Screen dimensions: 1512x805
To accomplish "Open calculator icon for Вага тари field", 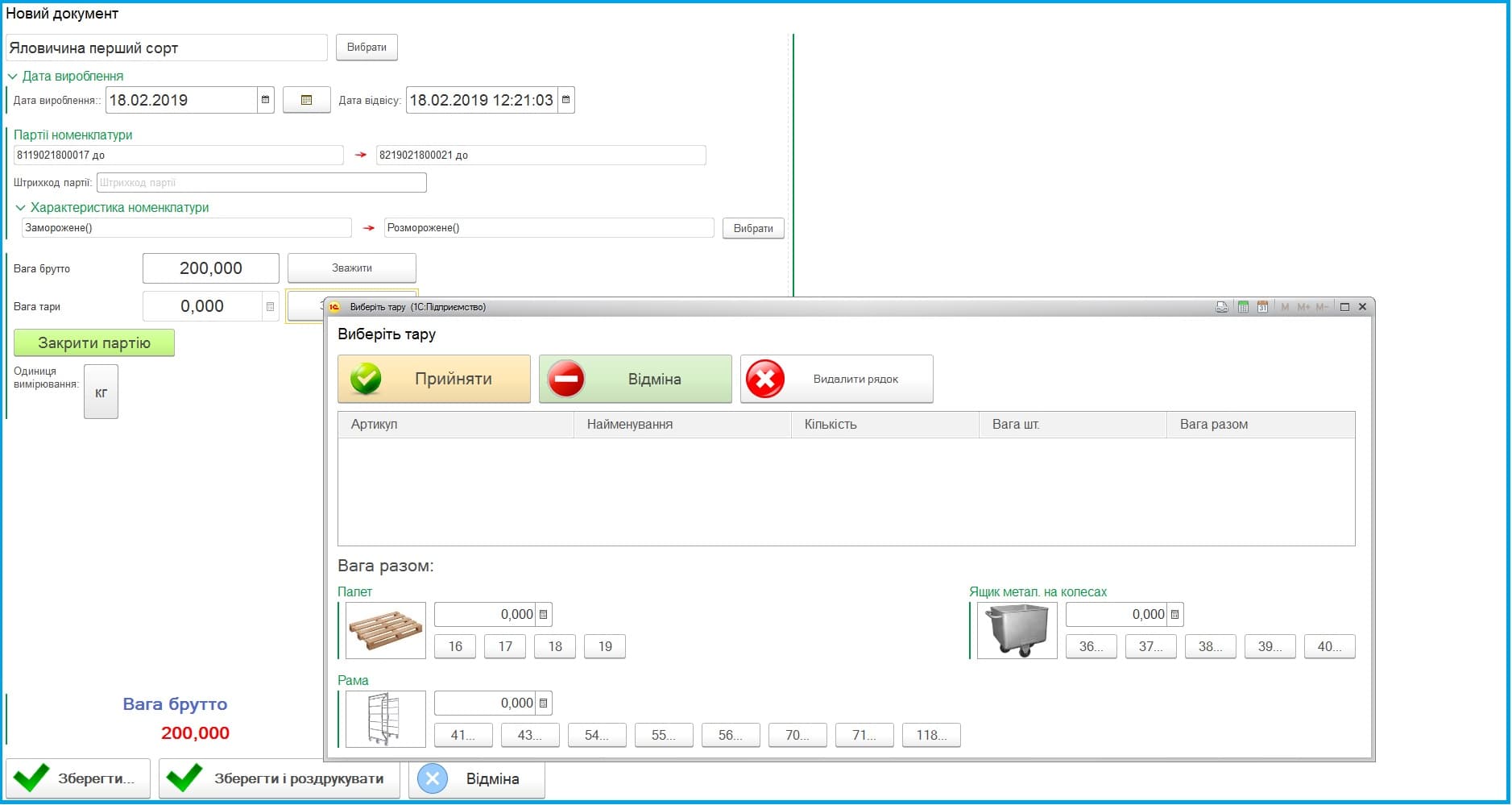I will pos(270,306).
